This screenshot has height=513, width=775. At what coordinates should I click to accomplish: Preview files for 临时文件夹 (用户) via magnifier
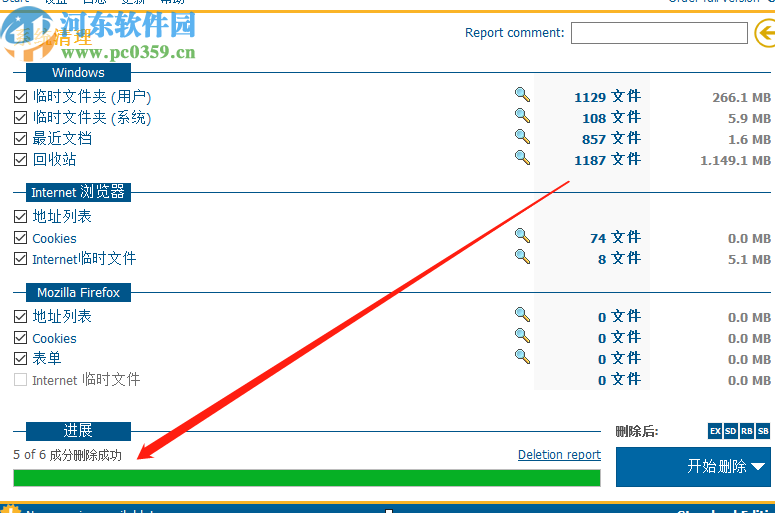(522, 94)
